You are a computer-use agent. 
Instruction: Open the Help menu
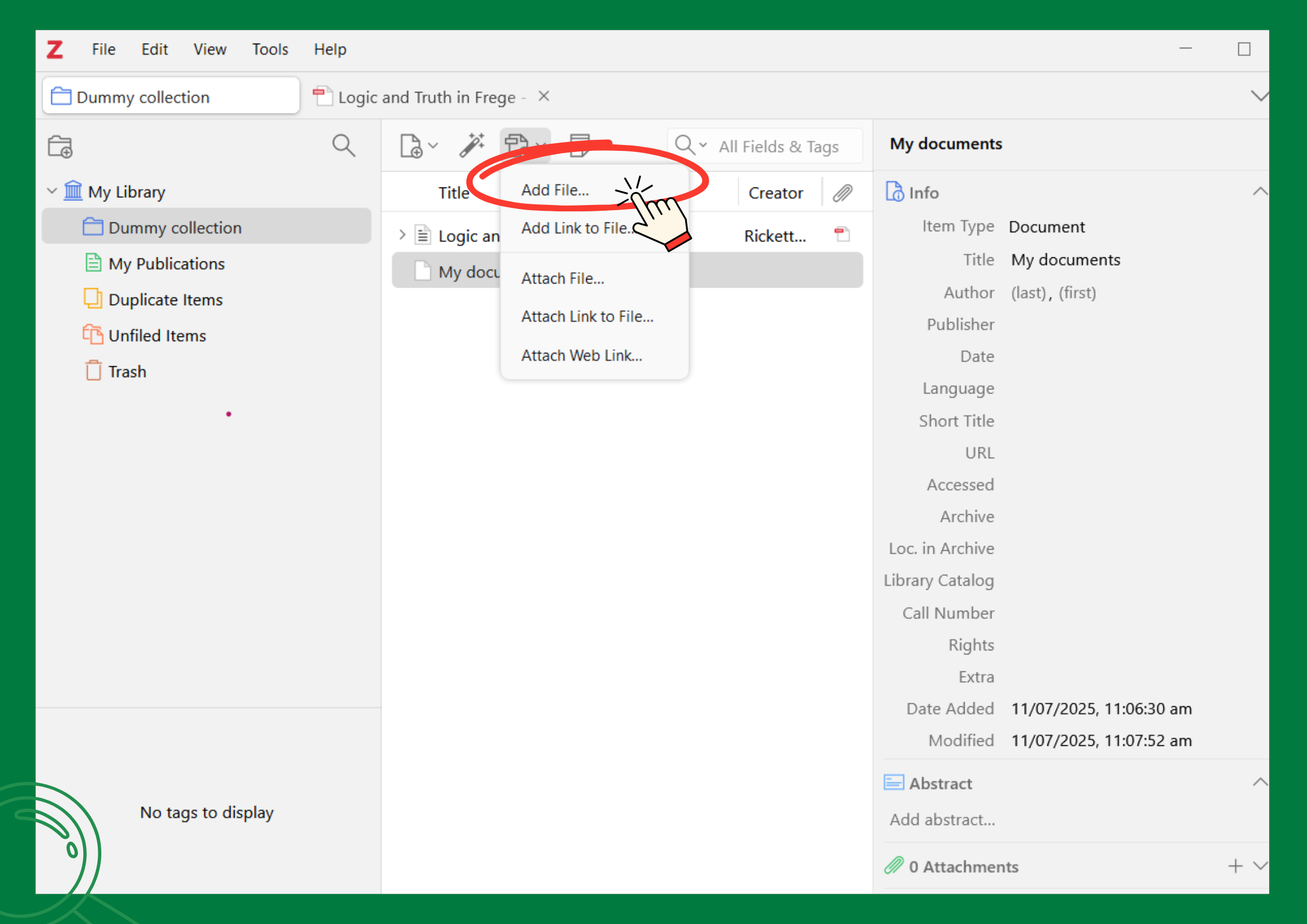[x=330, y=49]
